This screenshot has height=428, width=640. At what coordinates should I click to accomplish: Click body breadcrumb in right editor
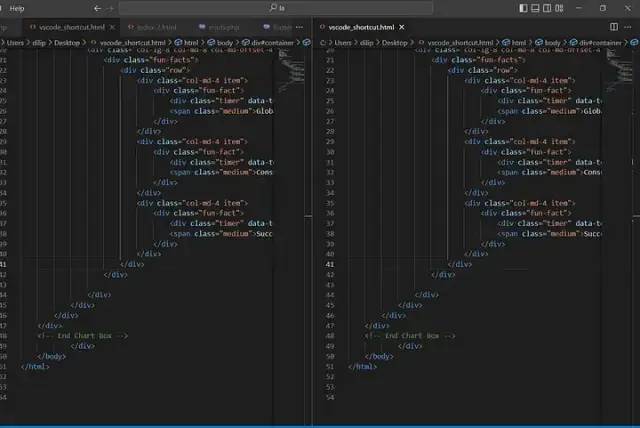point(553,43)
